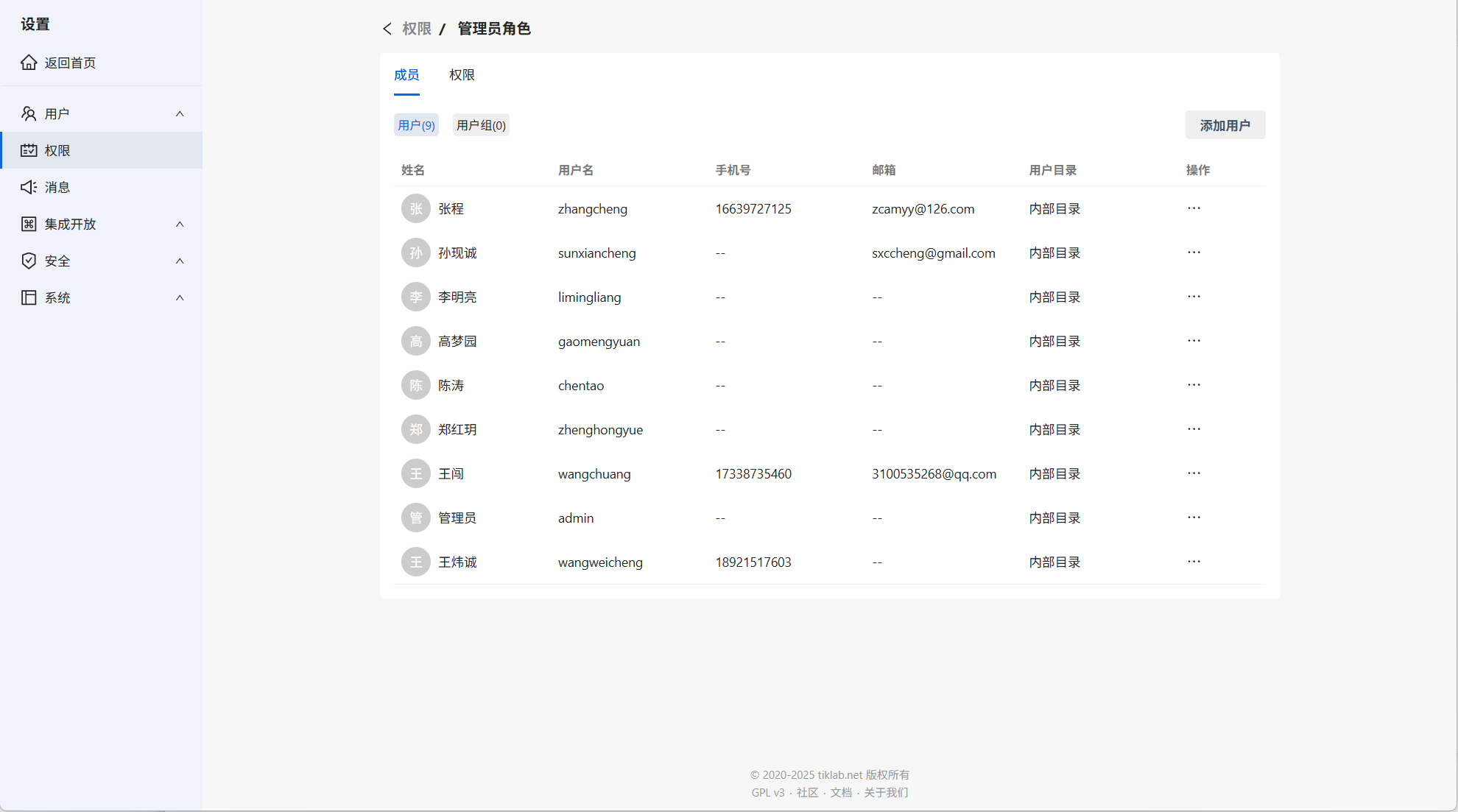Click the 用户 person icon in sidebar
The width and height of the screenshot is (1458, 812).
(29, 113)
